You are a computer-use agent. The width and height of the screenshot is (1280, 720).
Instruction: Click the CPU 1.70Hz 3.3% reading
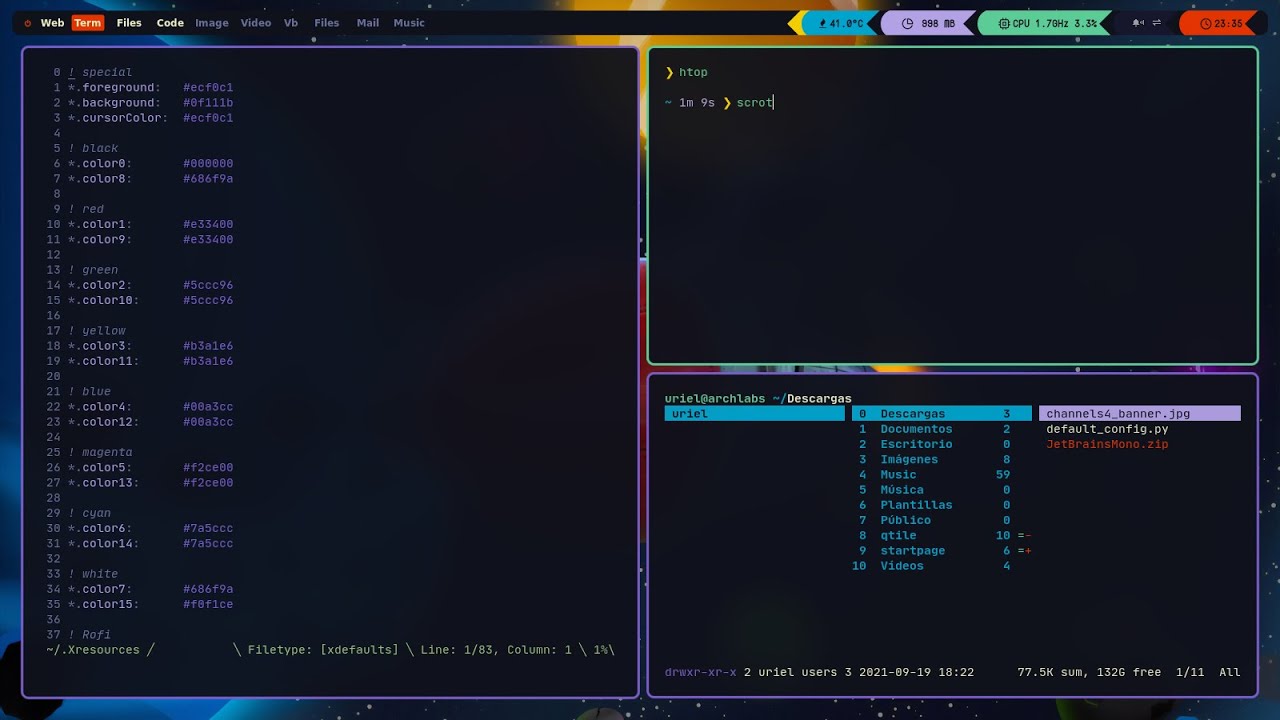1055,23
